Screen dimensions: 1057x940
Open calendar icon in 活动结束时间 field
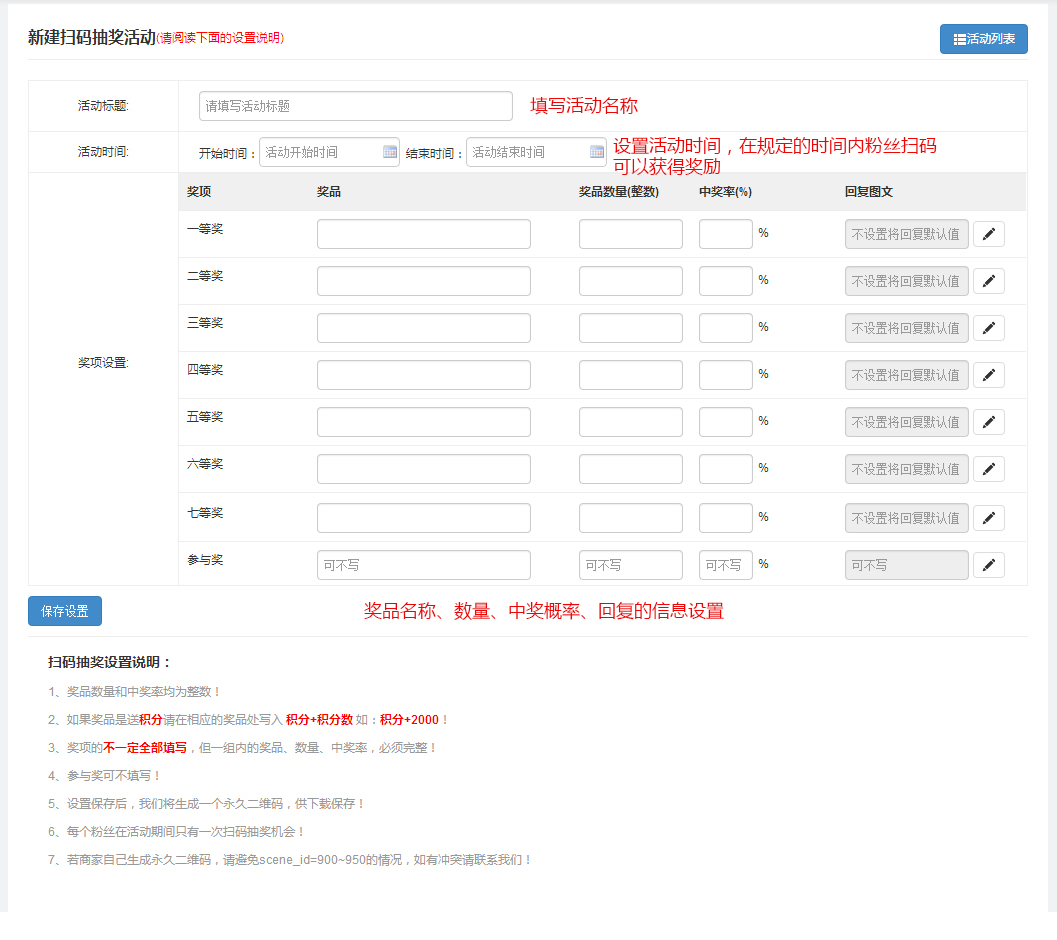click(597, 152)
